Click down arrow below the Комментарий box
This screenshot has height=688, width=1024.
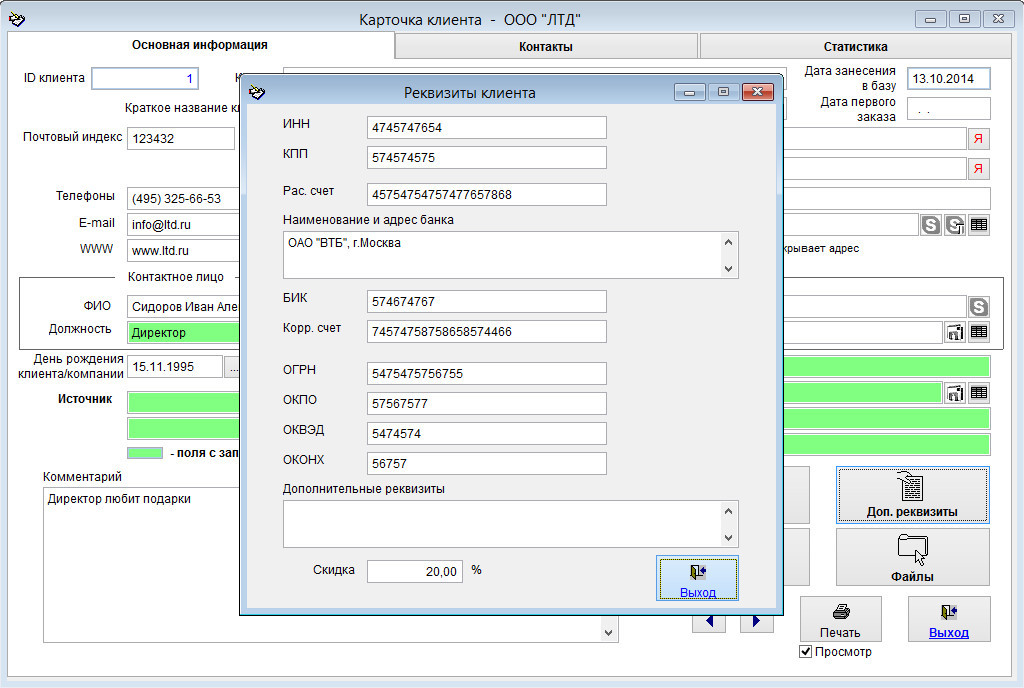(609, 632)
